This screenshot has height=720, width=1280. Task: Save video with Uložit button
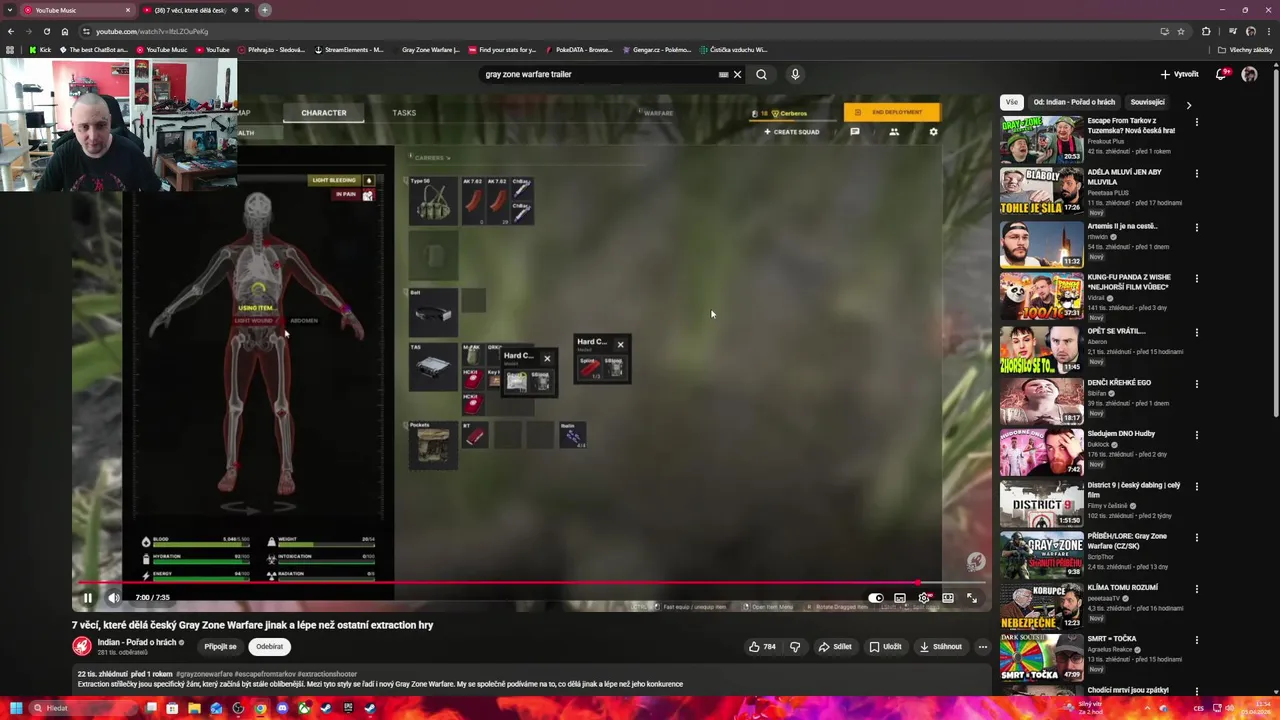tap(885, 647)
